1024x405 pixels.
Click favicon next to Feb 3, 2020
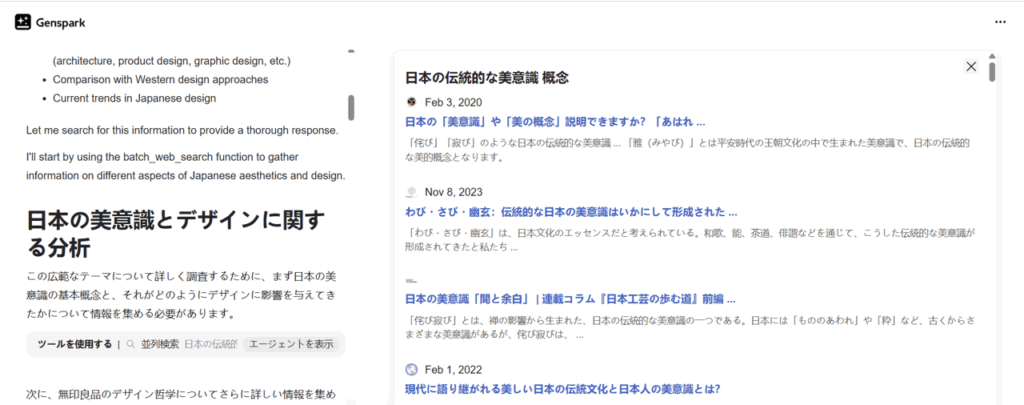[411, 102]
